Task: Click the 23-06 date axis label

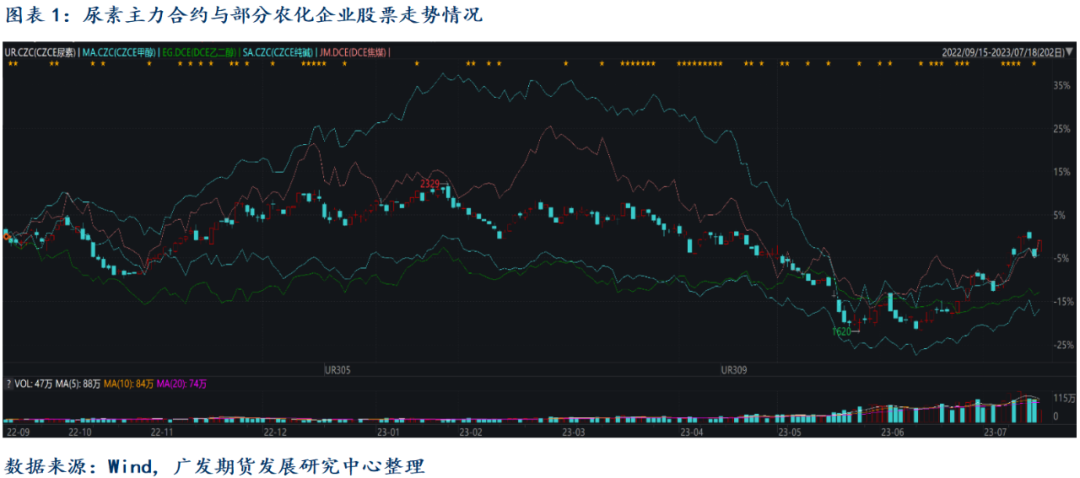Action: pos(893,432)
